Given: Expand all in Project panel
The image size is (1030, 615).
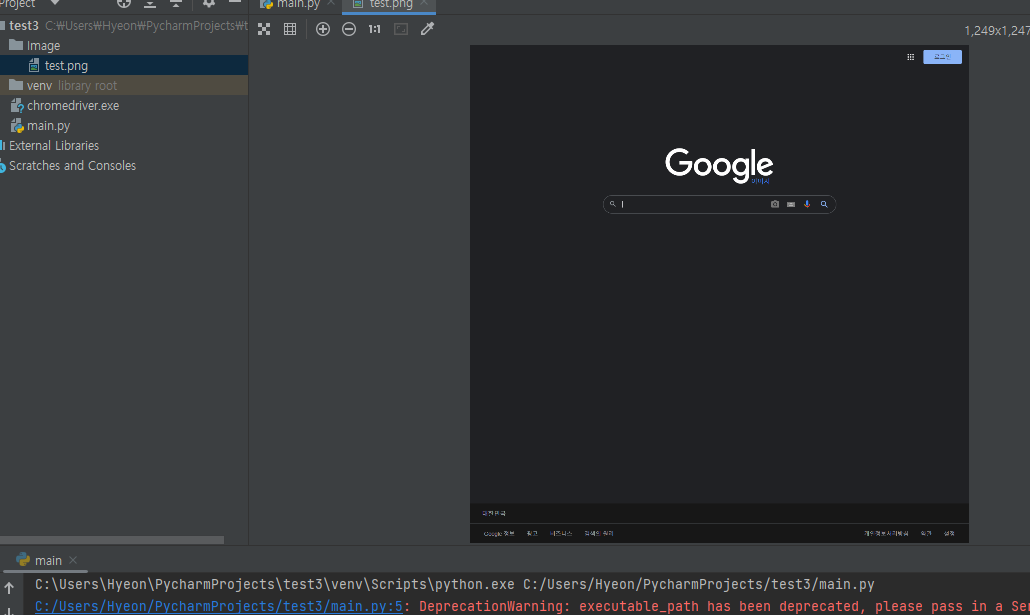Looking at the screenshot, I should [x=150, y=3].
